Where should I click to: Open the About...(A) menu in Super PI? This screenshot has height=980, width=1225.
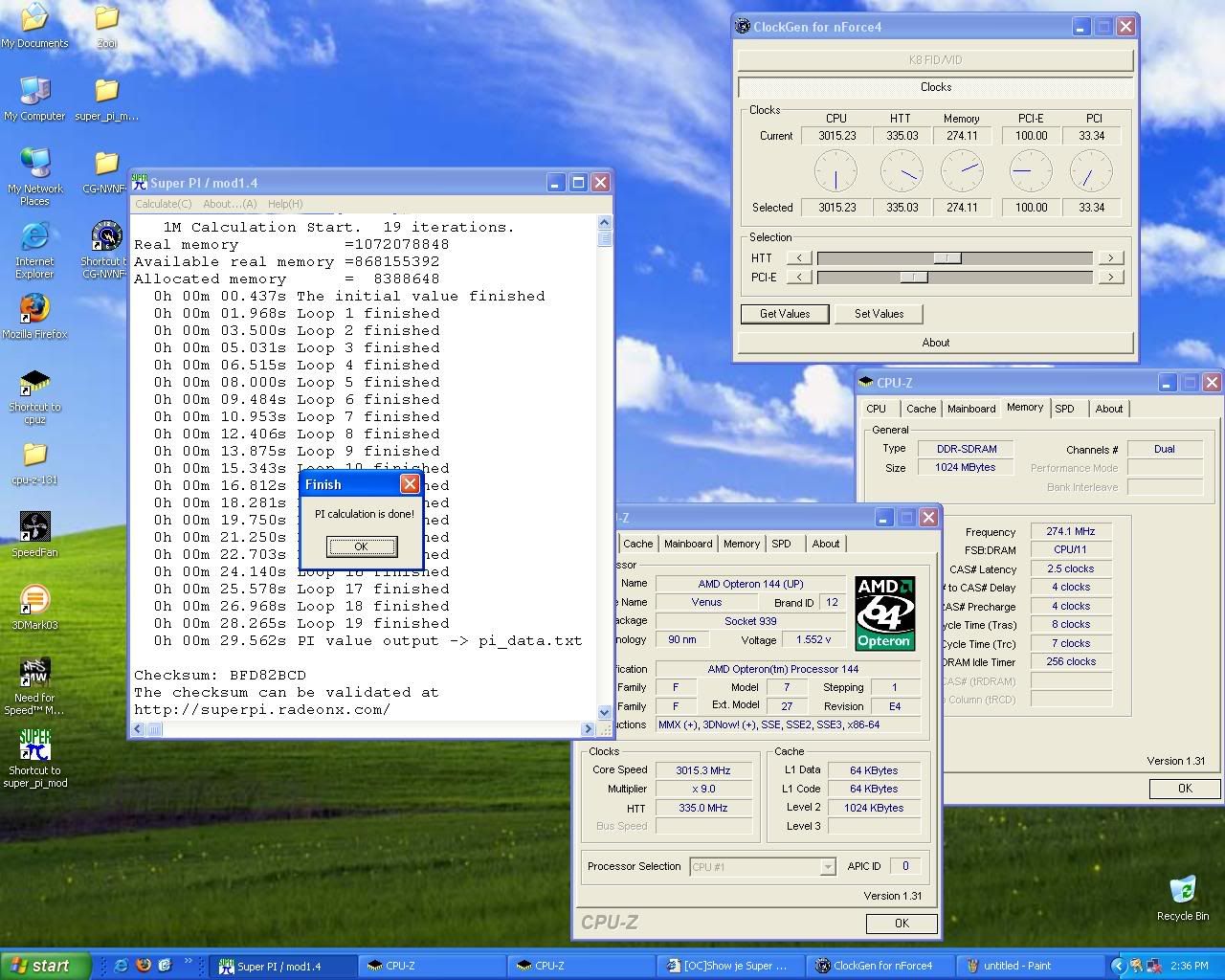coord(230,204)
